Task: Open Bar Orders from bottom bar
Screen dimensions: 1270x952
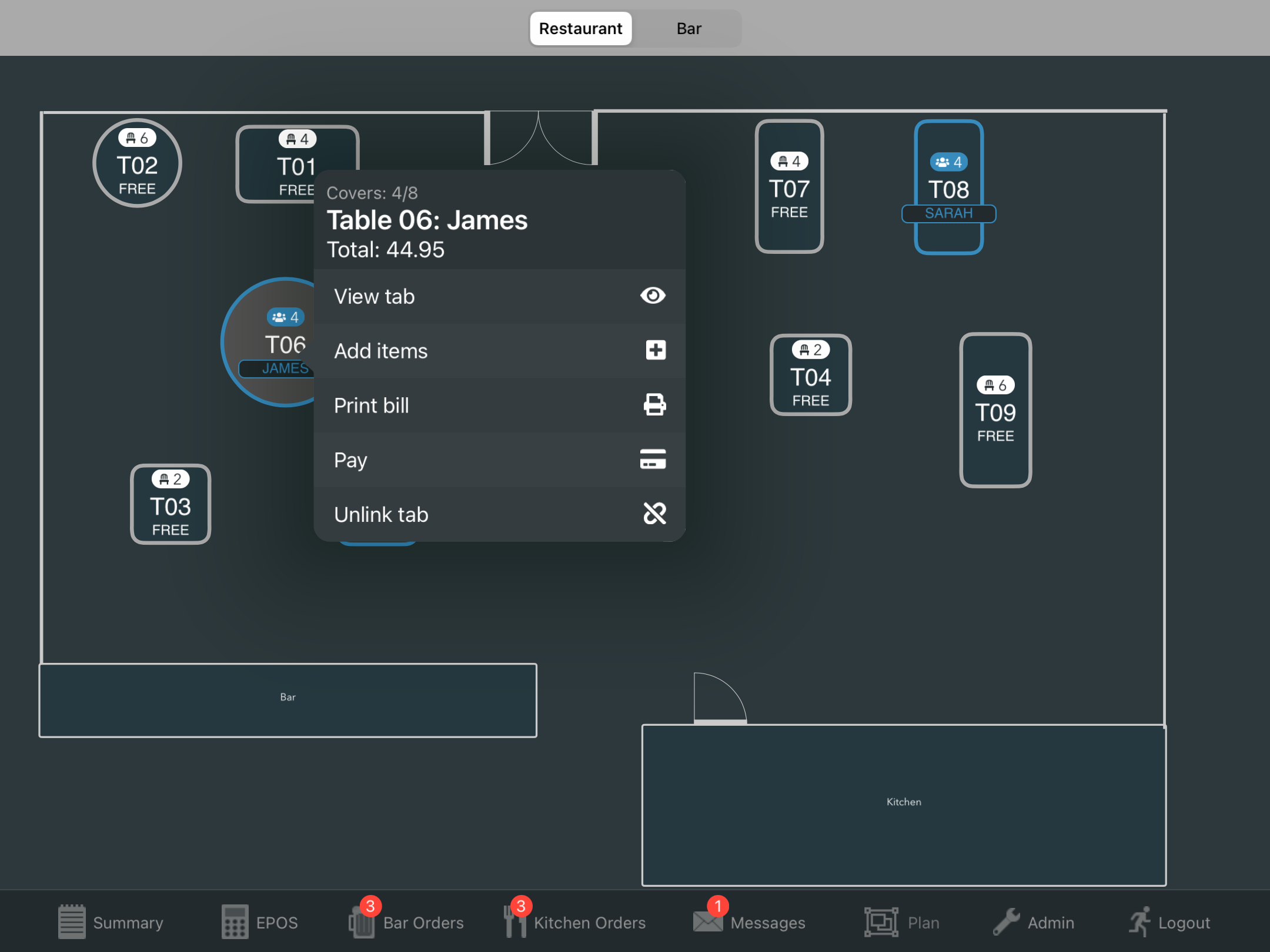Action: pos(406,922)
